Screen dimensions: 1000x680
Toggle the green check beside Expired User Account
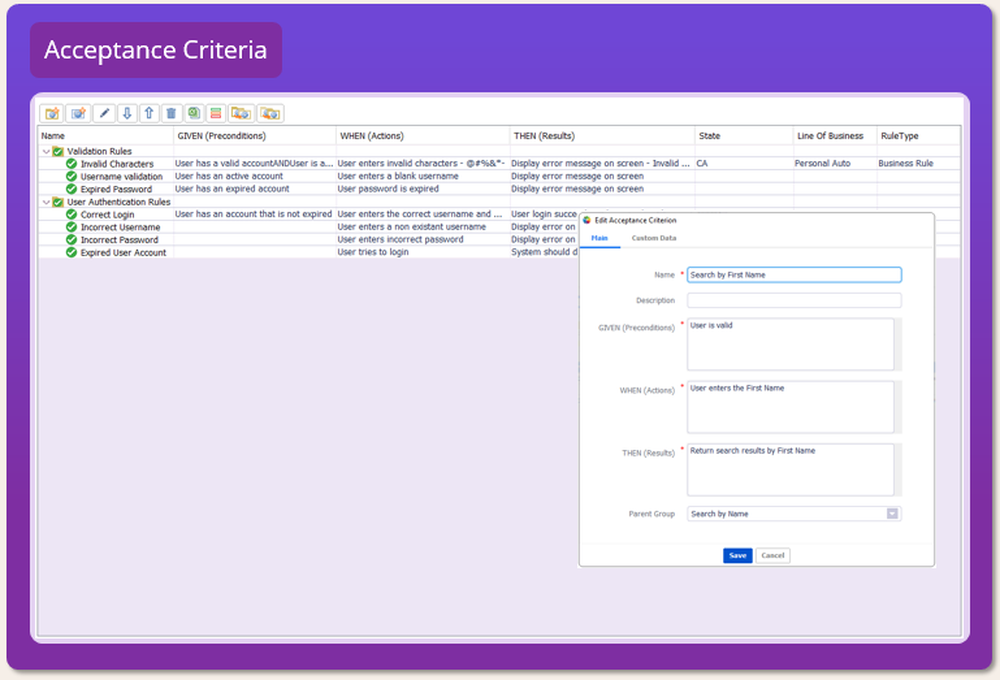[x=72, y=253]
